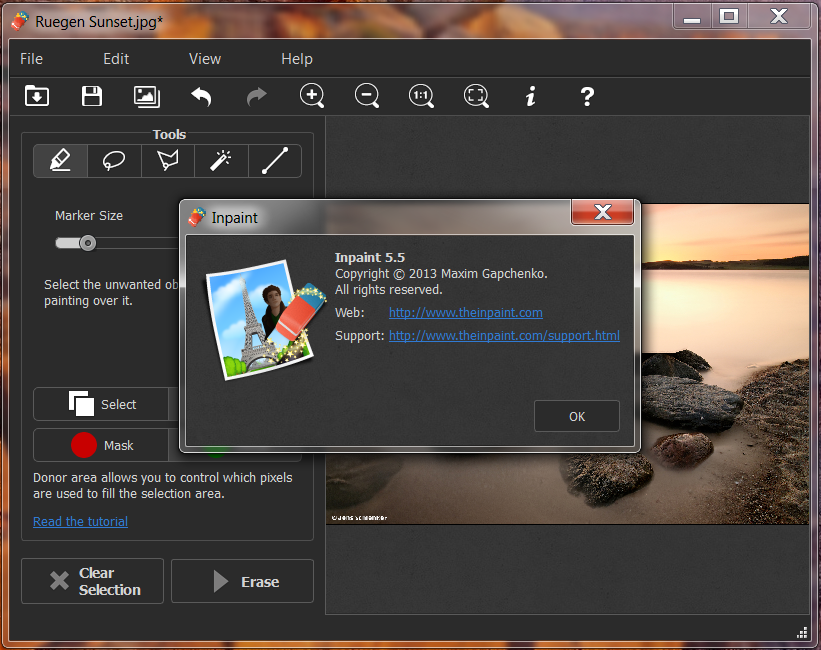Open the theinpaint.com web link
Screen dimensions: 821x650
click(x=465, y=313)
